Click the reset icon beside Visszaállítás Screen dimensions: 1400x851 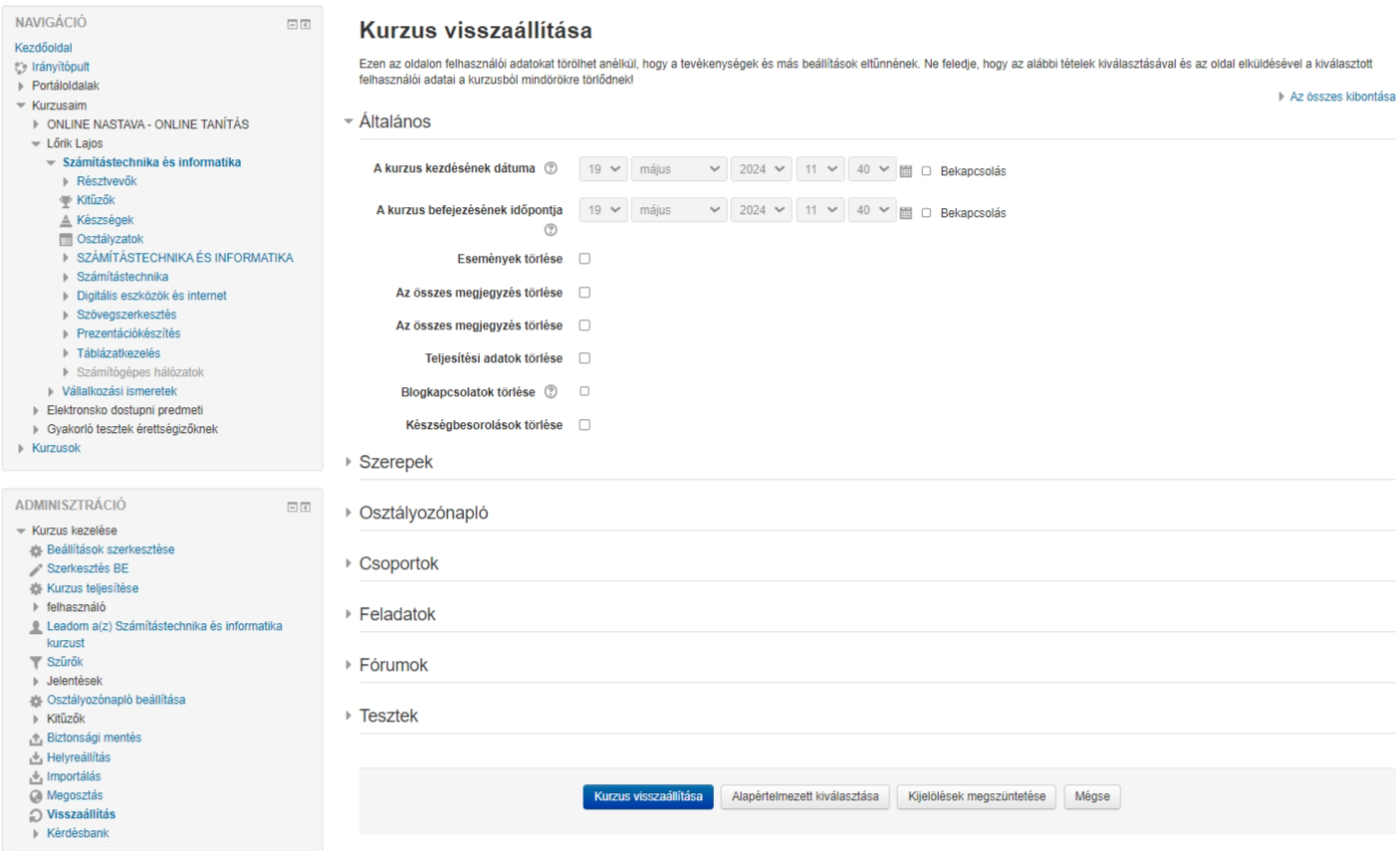36,815
